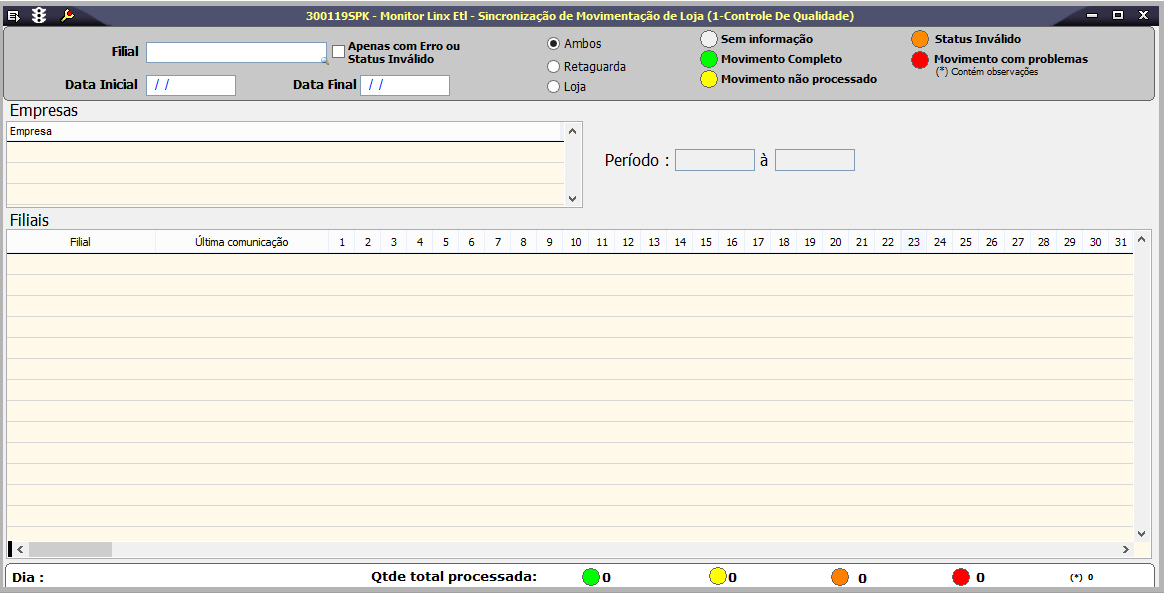Screen dimensions: 1164x593
Task: Click the green Movimento Completo legend circle
Action: coord(709,59)
